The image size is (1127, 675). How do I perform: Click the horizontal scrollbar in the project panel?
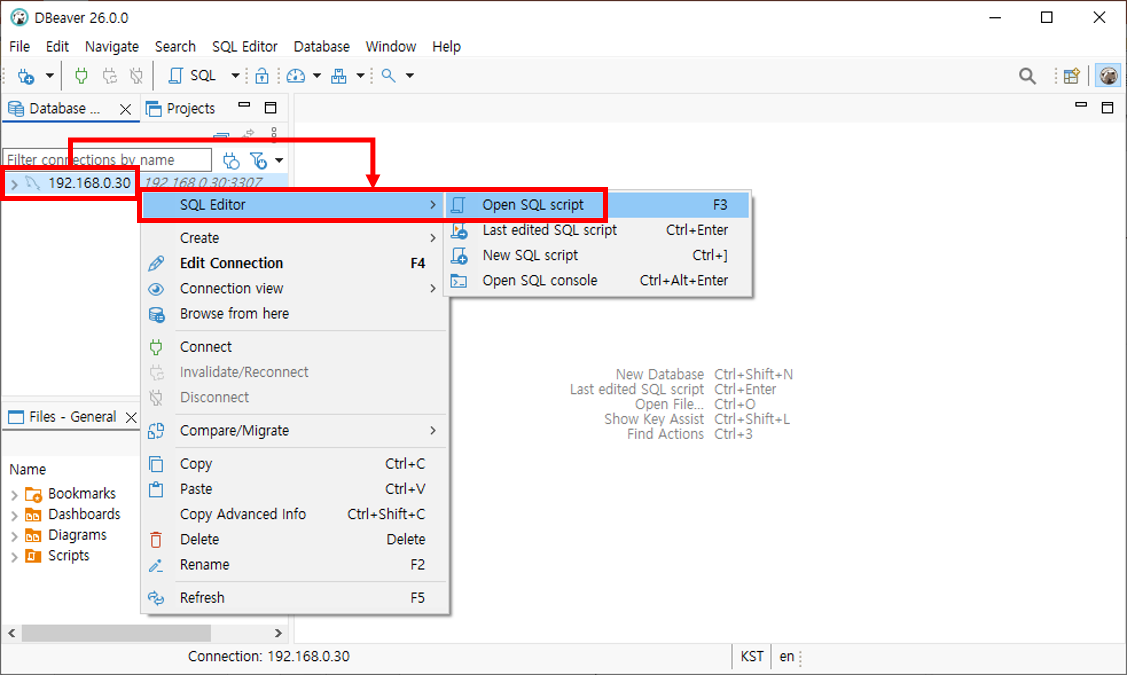pos(116,633)
